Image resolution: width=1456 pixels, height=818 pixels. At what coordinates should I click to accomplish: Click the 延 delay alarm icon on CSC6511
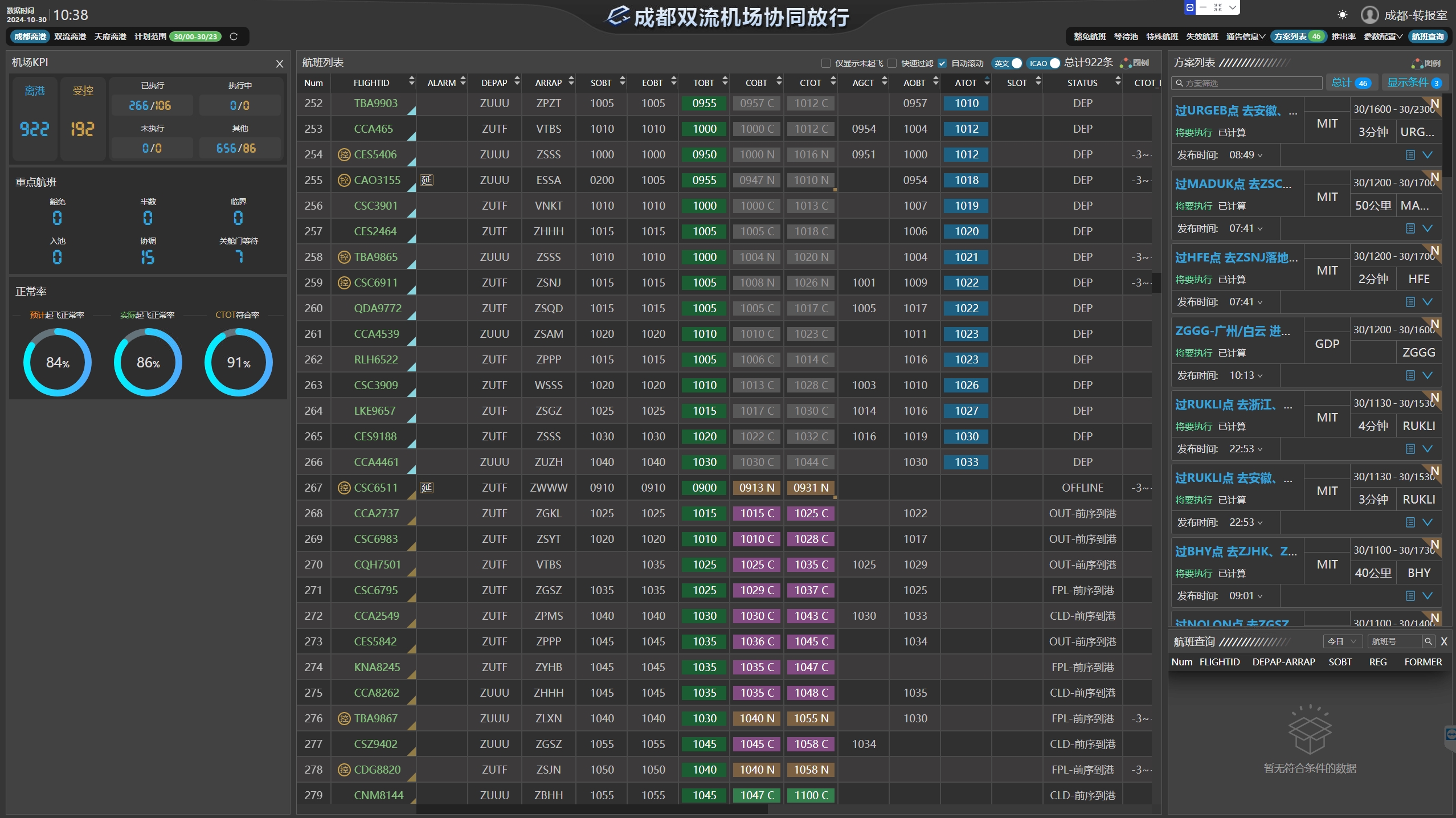tap(427, 488)
